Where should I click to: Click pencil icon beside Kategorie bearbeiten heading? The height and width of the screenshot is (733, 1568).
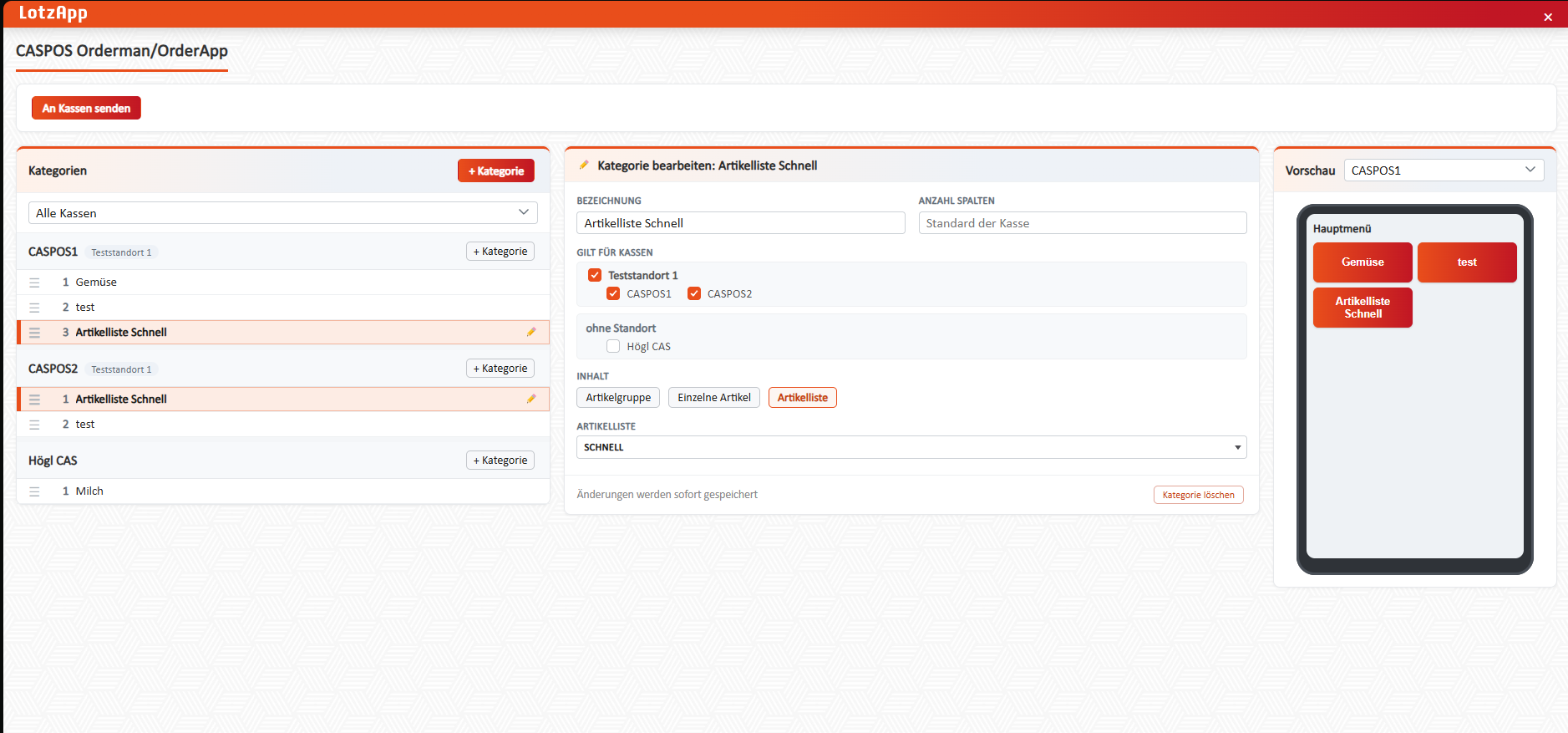point(584,165)
